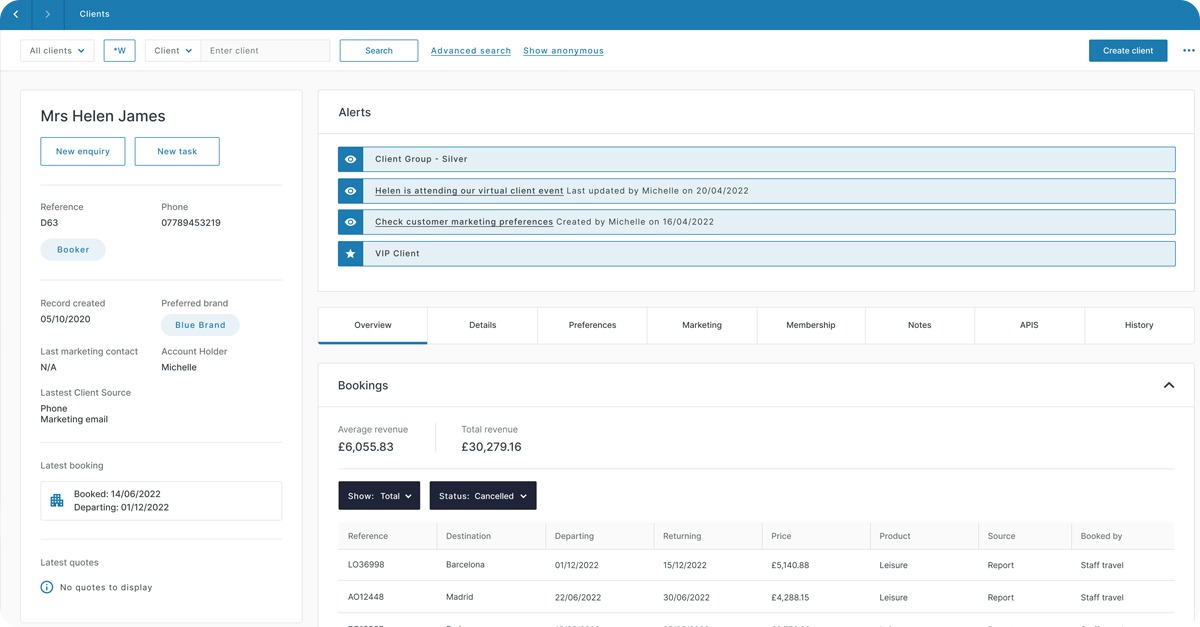Click the Enter client input field

[265, 49]
